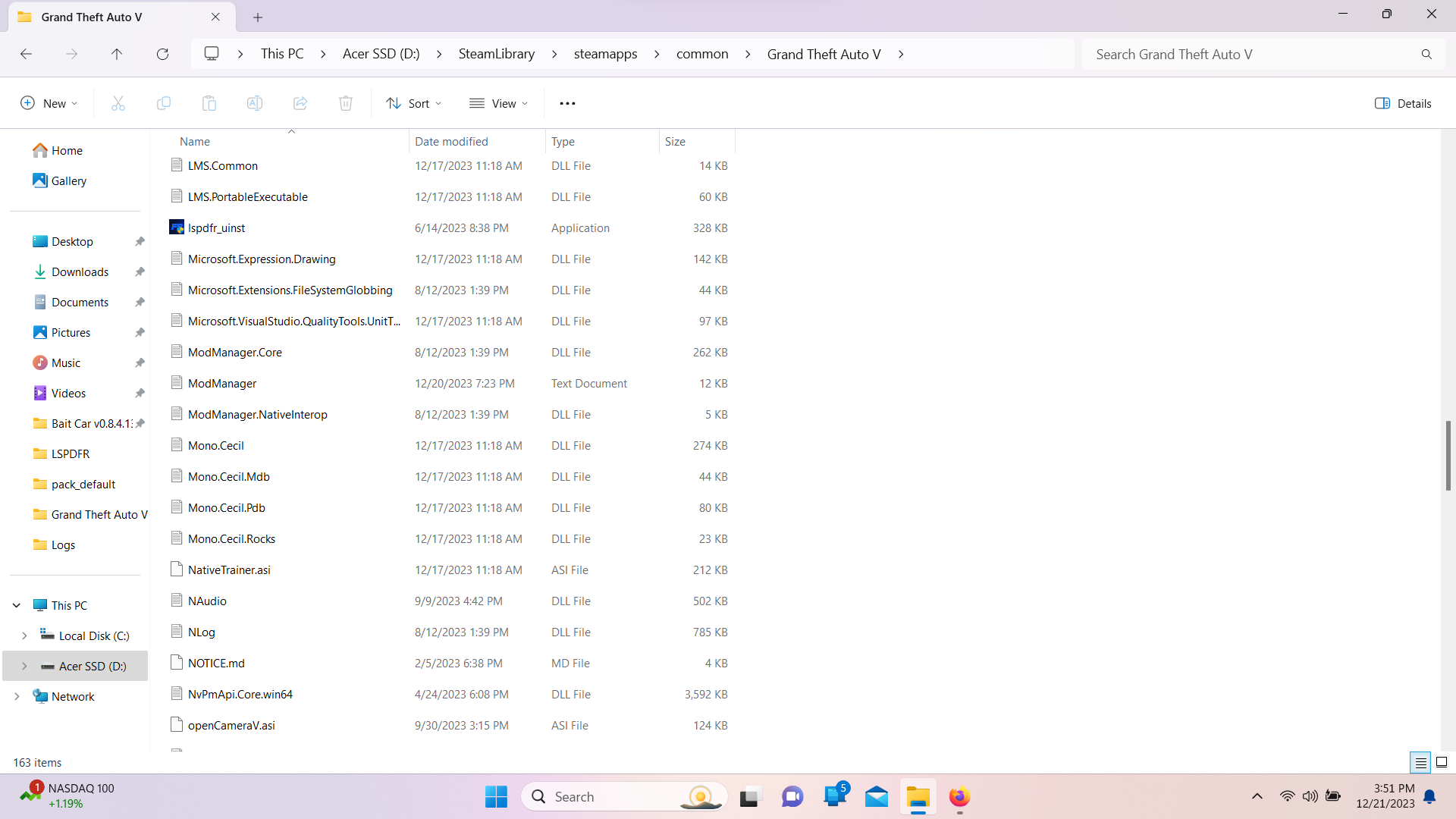This screenshot has height=819, width=1456.
Task: Click the Copy icon in toolbar
Action: point(164,103)
